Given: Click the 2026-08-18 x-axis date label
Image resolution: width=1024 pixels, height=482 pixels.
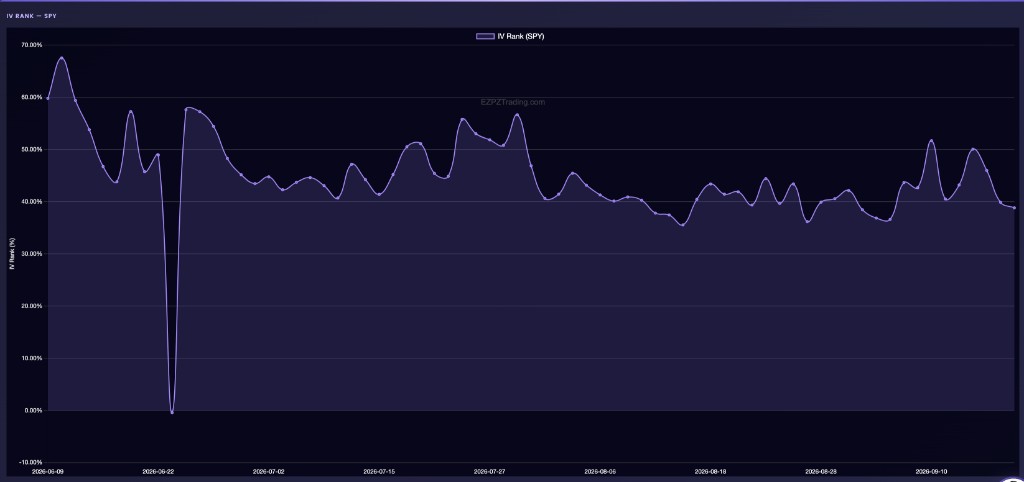Looking at the screenshot, I should [711, 471].
